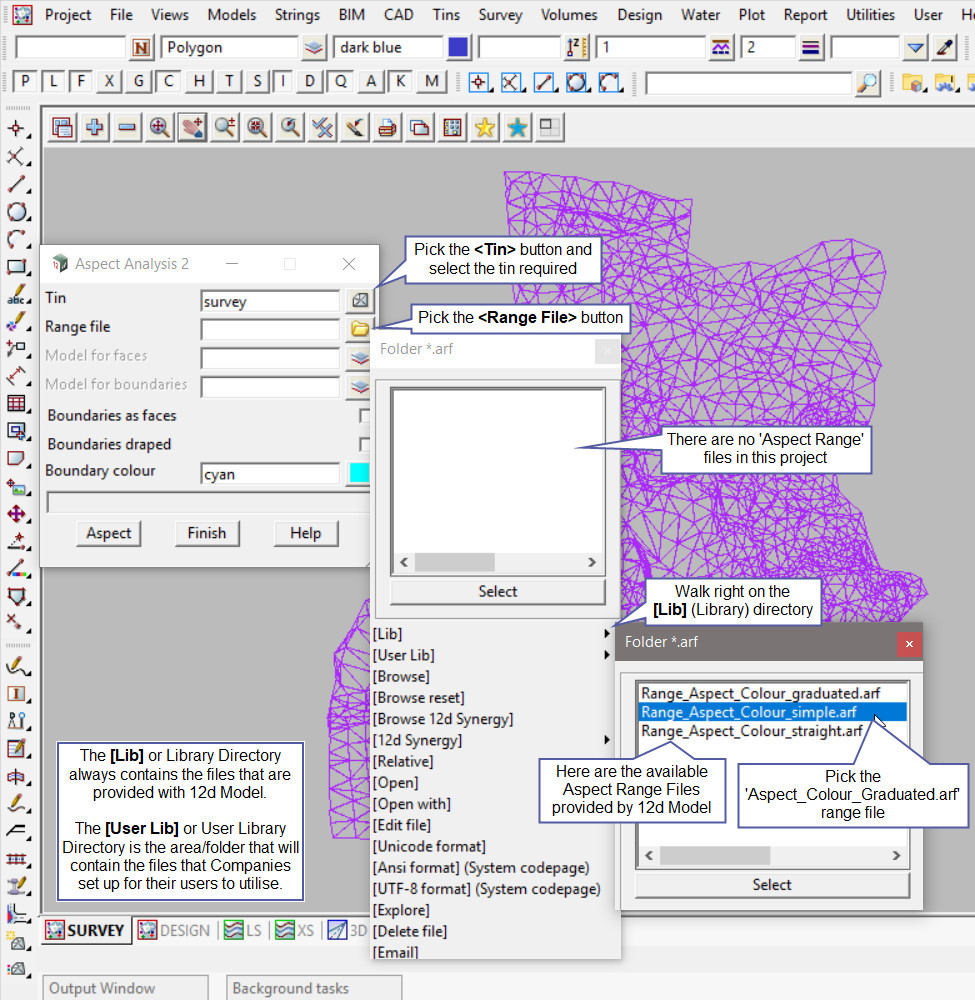Click the weight lines icon beside field 2
This screenshot has height=1000, width=975.
810,48
